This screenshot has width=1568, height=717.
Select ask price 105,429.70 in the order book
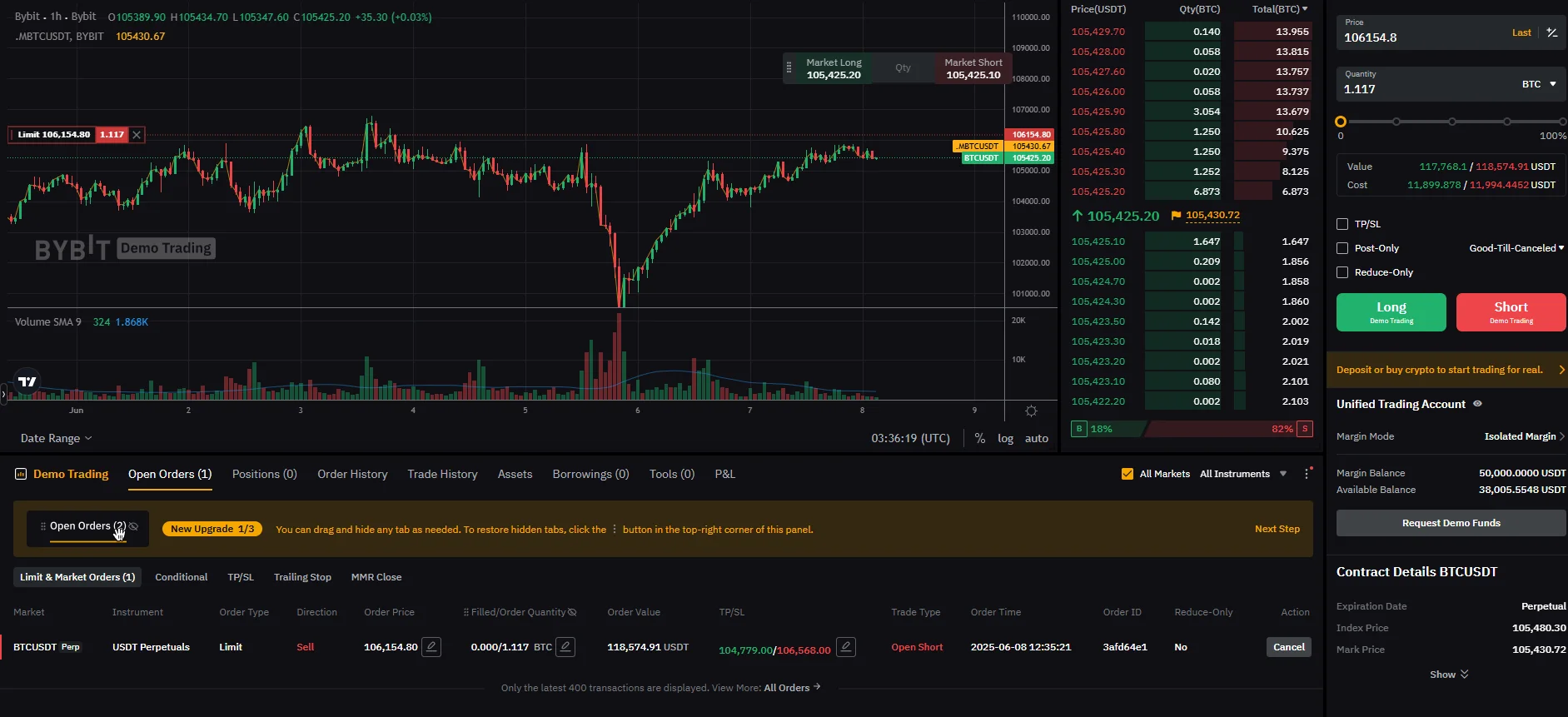1098,32
